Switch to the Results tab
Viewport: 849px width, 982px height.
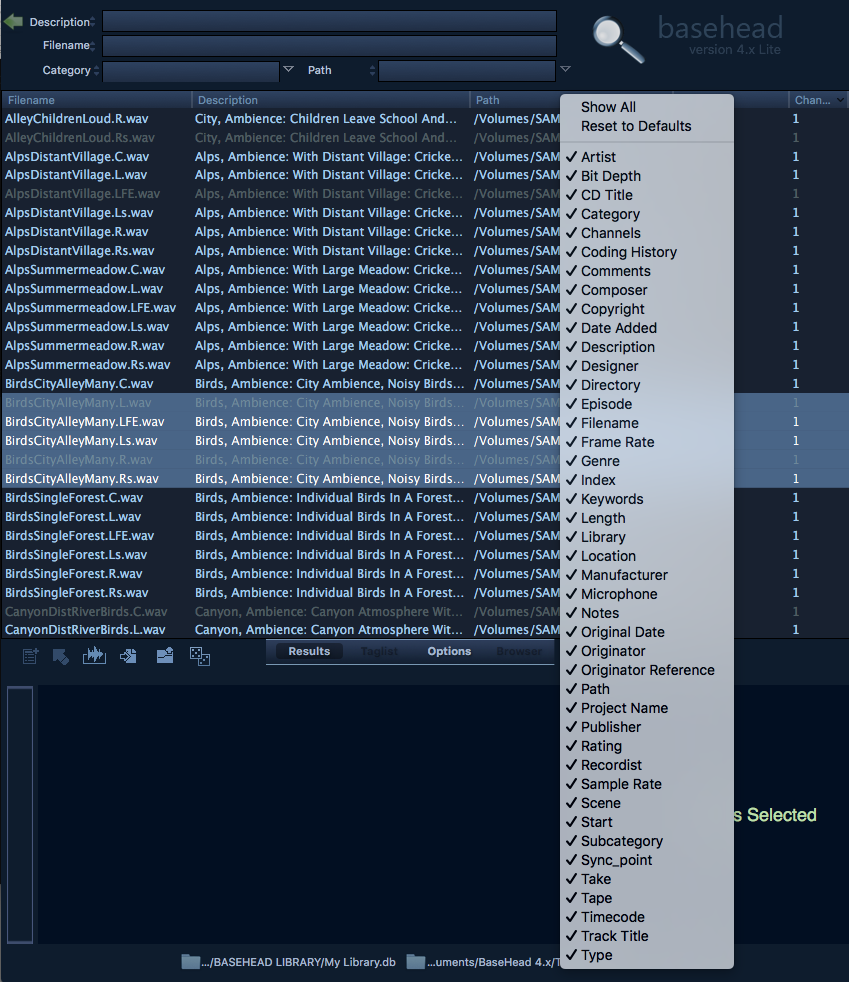309,651
